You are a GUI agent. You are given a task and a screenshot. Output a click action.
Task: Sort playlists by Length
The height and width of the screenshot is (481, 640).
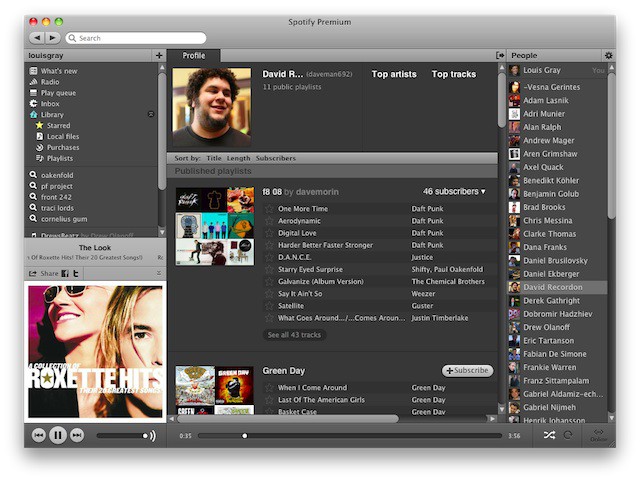pyautogui.click(x=238, y=158)
